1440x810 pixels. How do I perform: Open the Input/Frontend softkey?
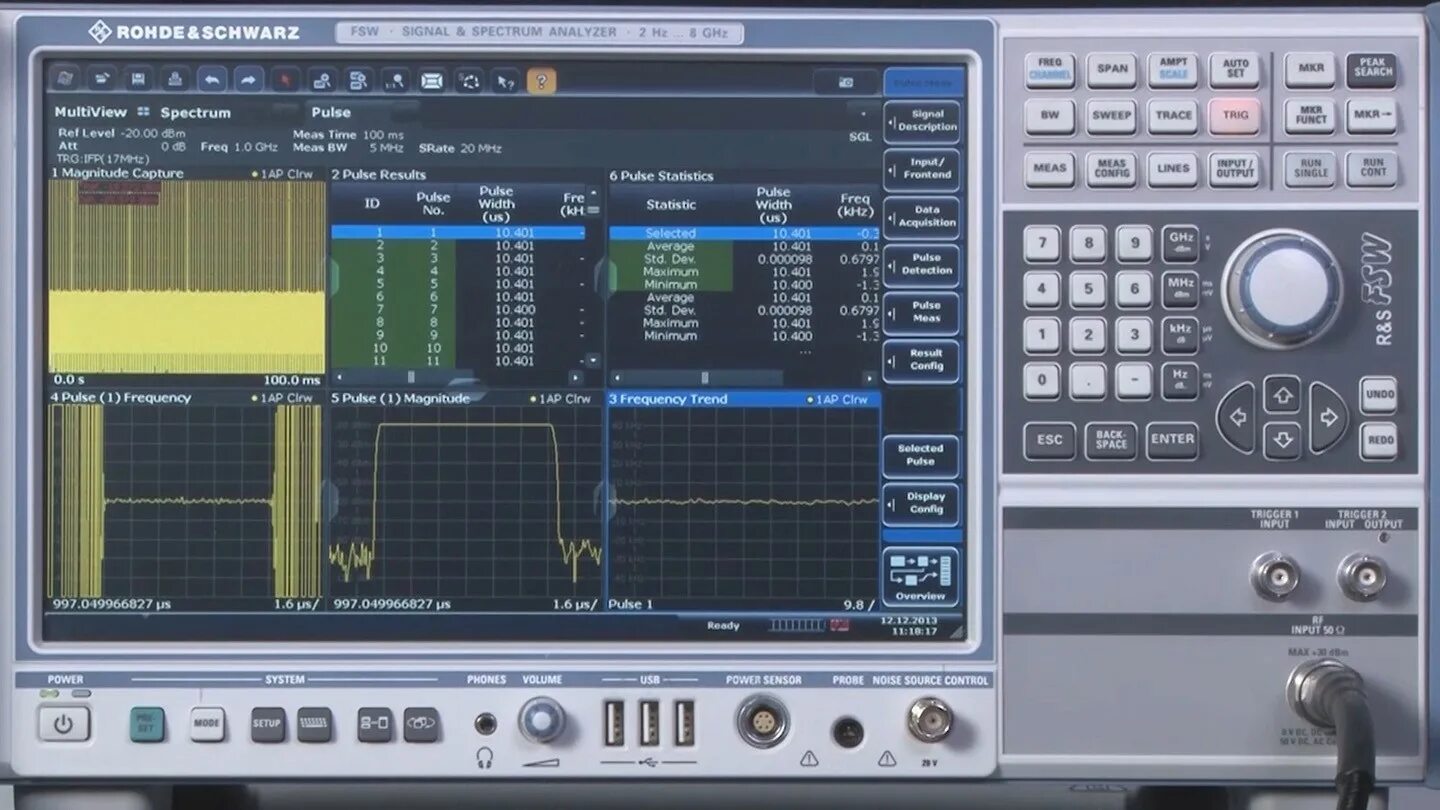click(x=921, y=168)
